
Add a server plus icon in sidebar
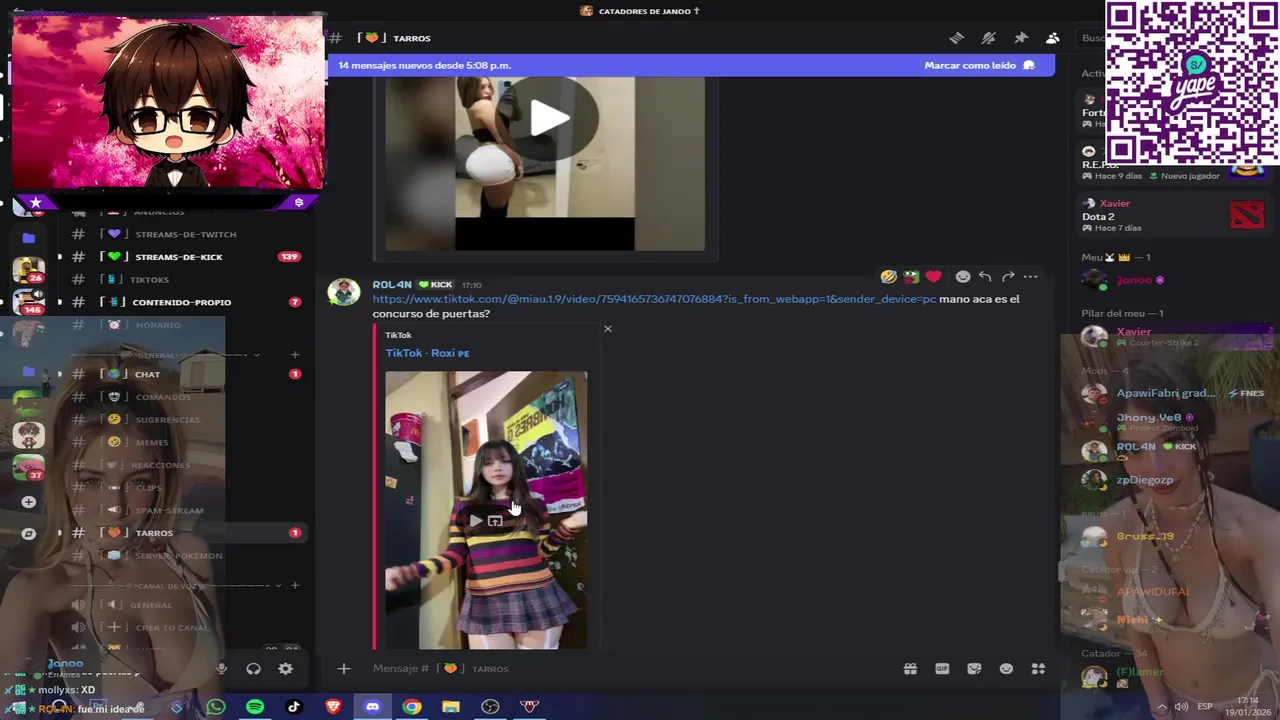(28, 501)
